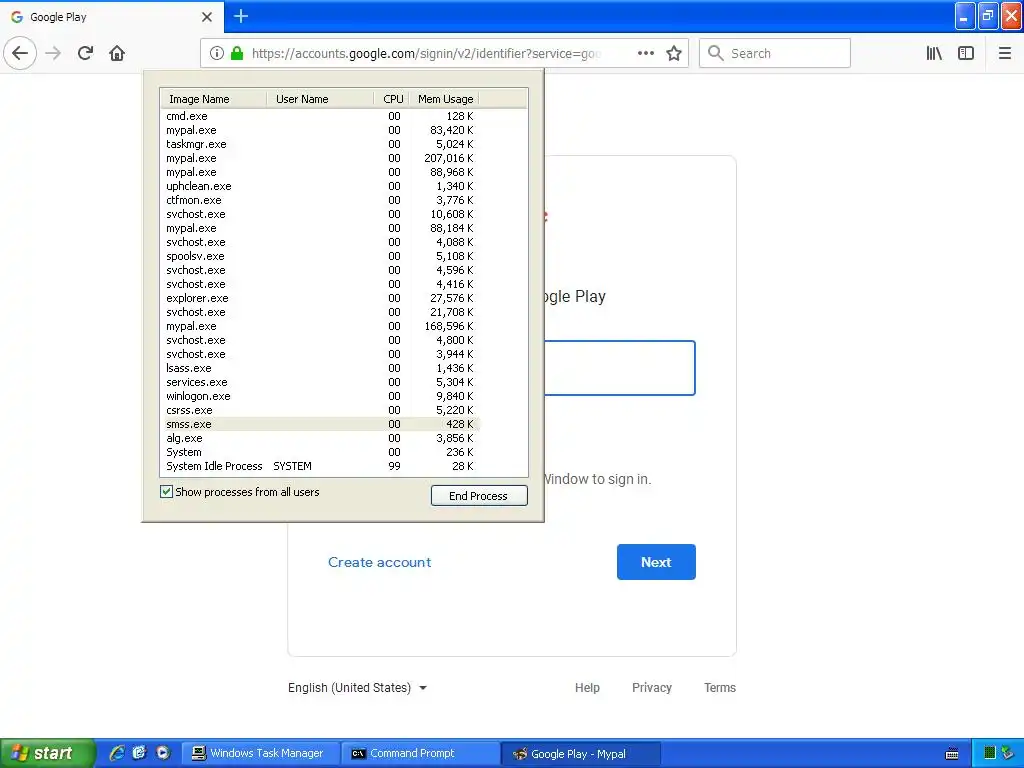Select the services.exe process row

320,382
